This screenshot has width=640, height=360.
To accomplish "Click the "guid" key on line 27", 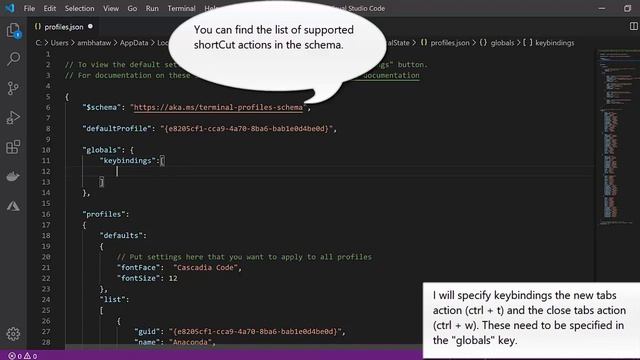I will click(147, 331).
